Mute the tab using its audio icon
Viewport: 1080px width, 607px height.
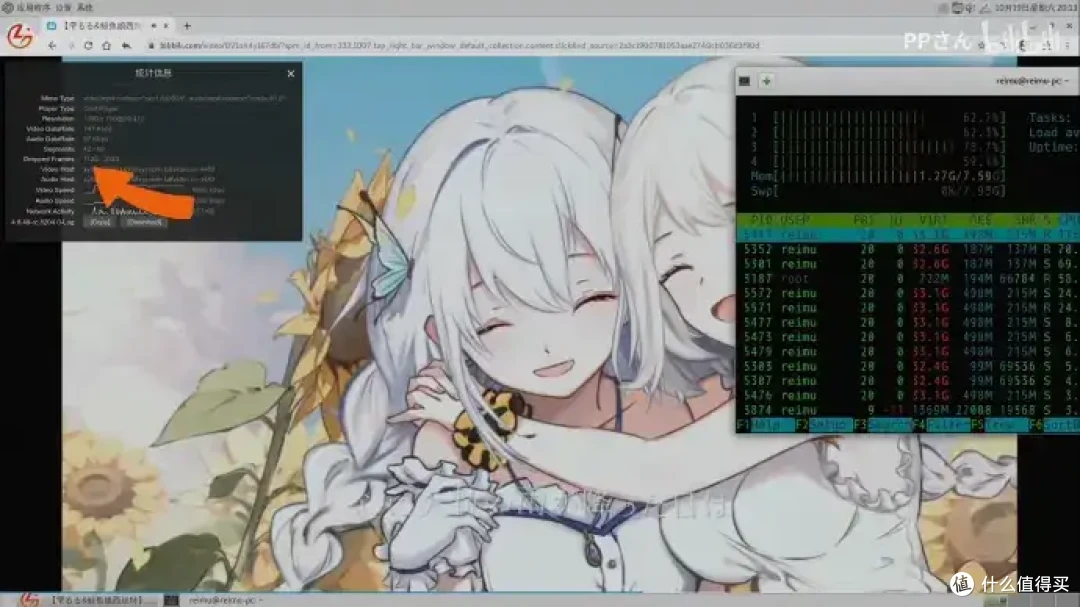[x=154, y=25]
